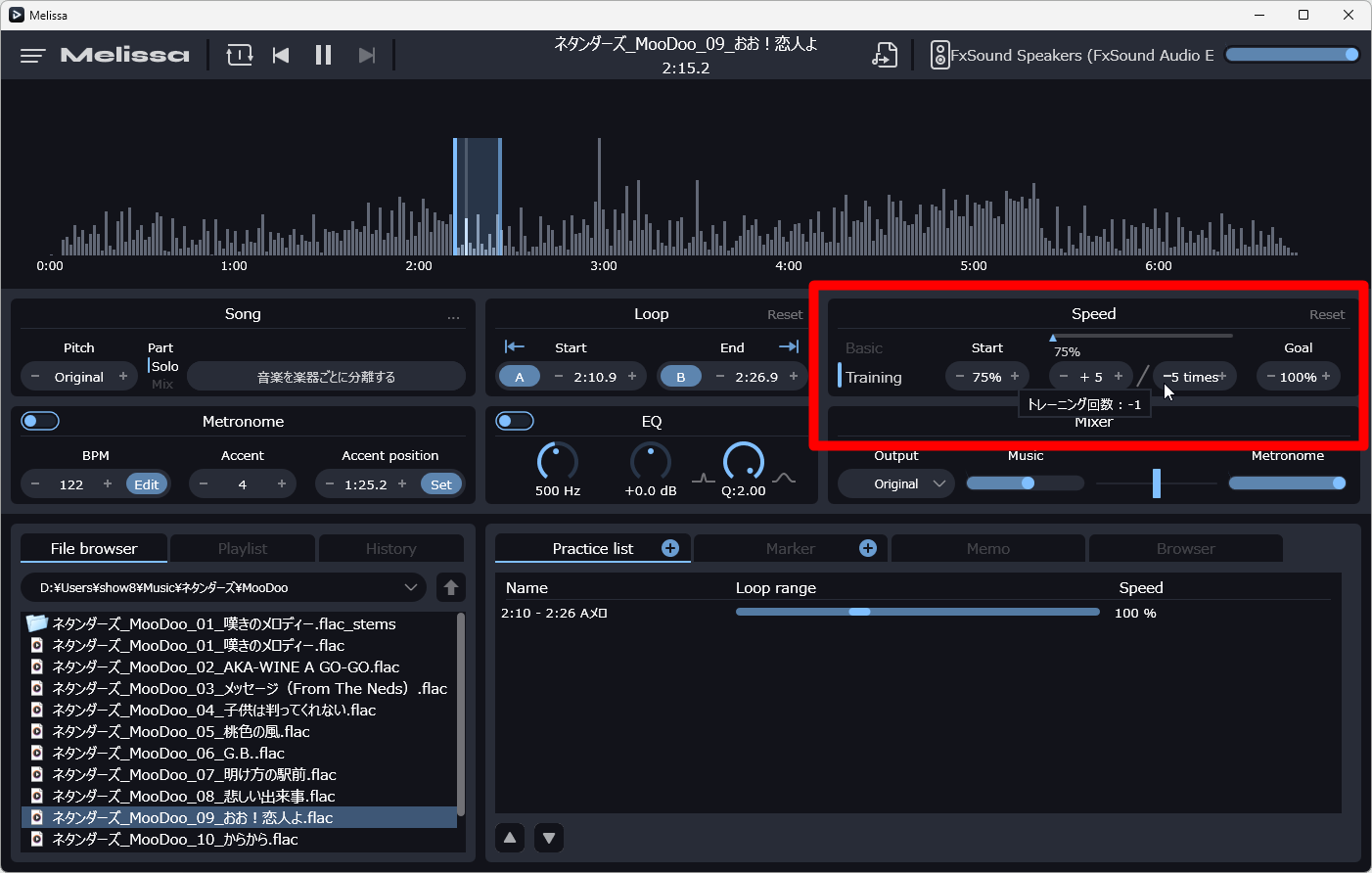Toggle the loop playback mode icon
1372x873 pixels.
click(240, 56)
